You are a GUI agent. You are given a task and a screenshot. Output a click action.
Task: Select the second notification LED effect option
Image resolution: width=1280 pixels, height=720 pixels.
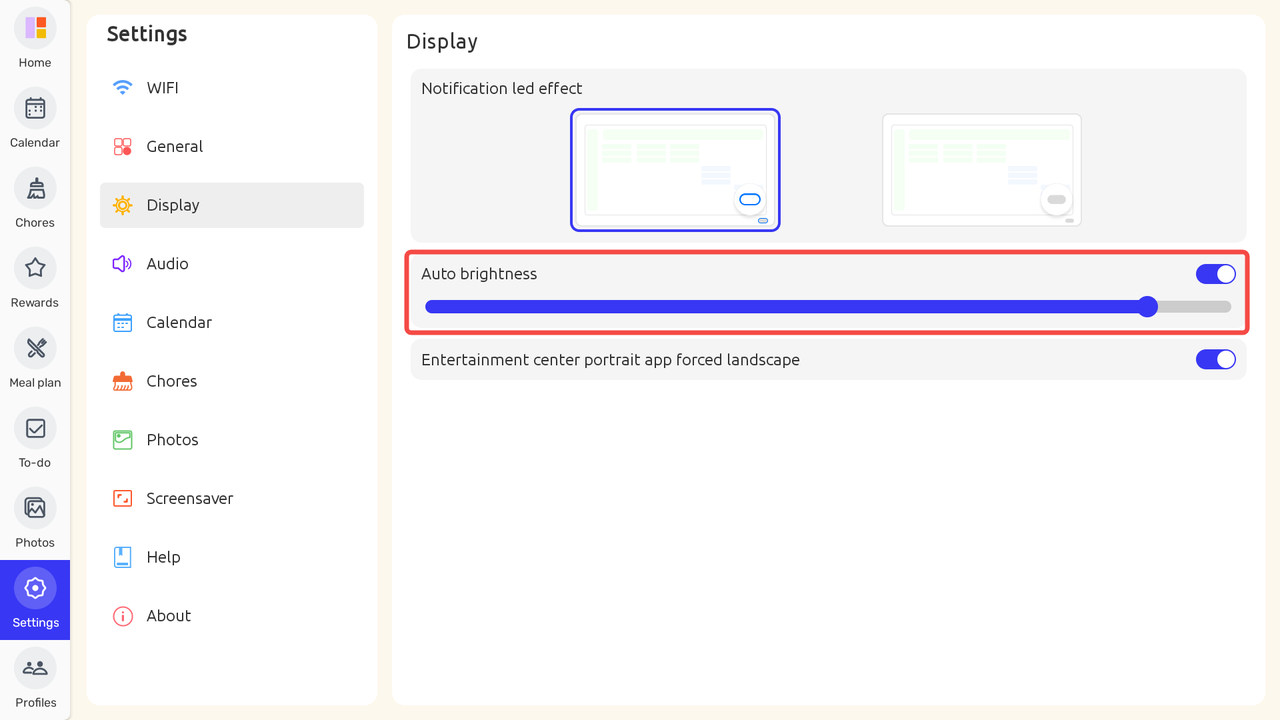(x=981, y=170)
